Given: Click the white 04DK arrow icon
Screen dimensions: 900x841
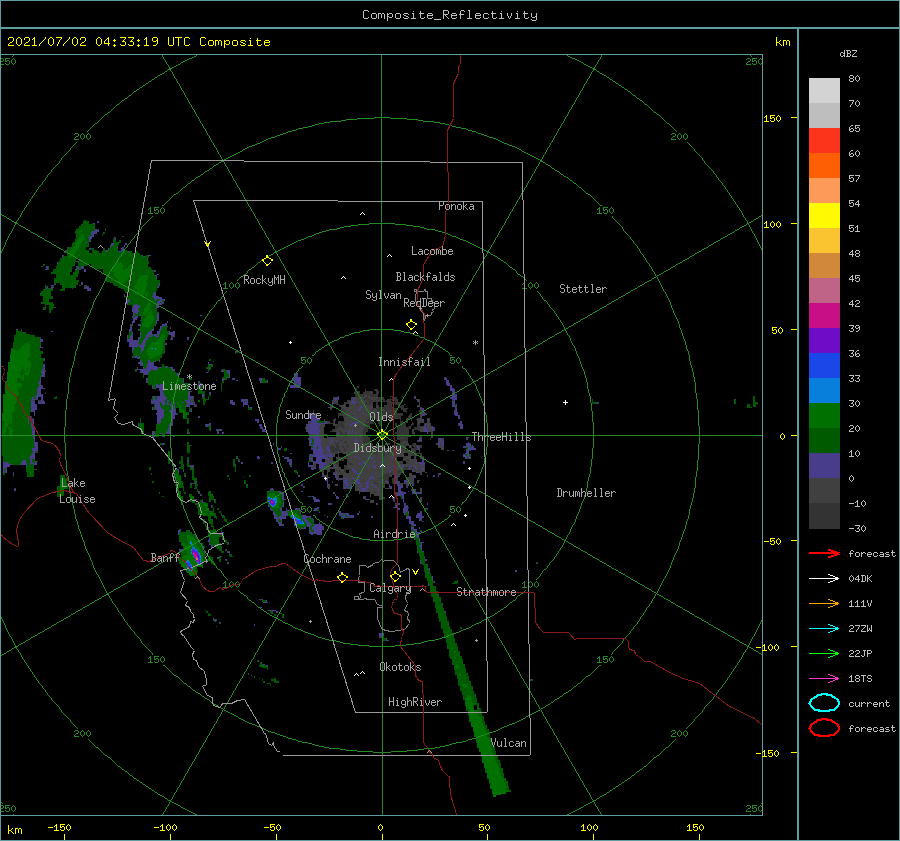Looking at the screenshot, I should coord(824,579).
